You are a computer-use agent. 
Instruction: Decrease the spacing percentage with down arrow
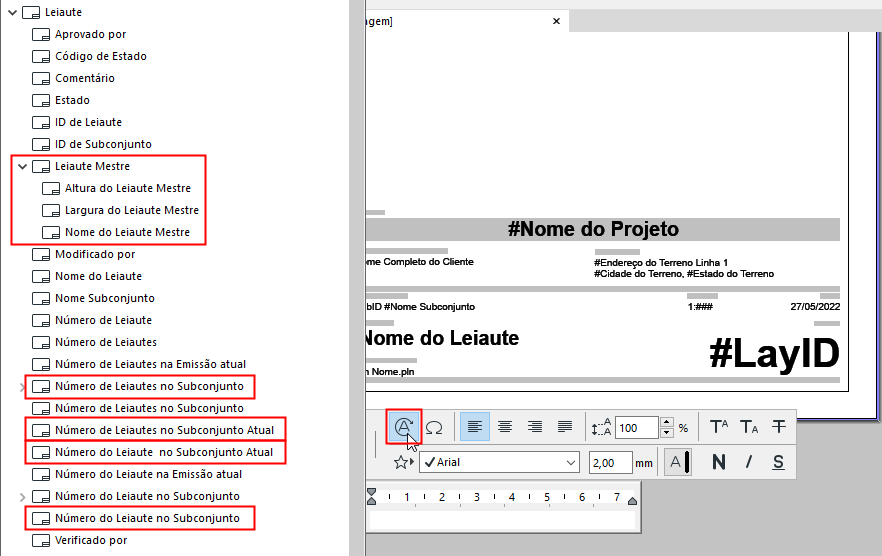(x=667, y=433)
